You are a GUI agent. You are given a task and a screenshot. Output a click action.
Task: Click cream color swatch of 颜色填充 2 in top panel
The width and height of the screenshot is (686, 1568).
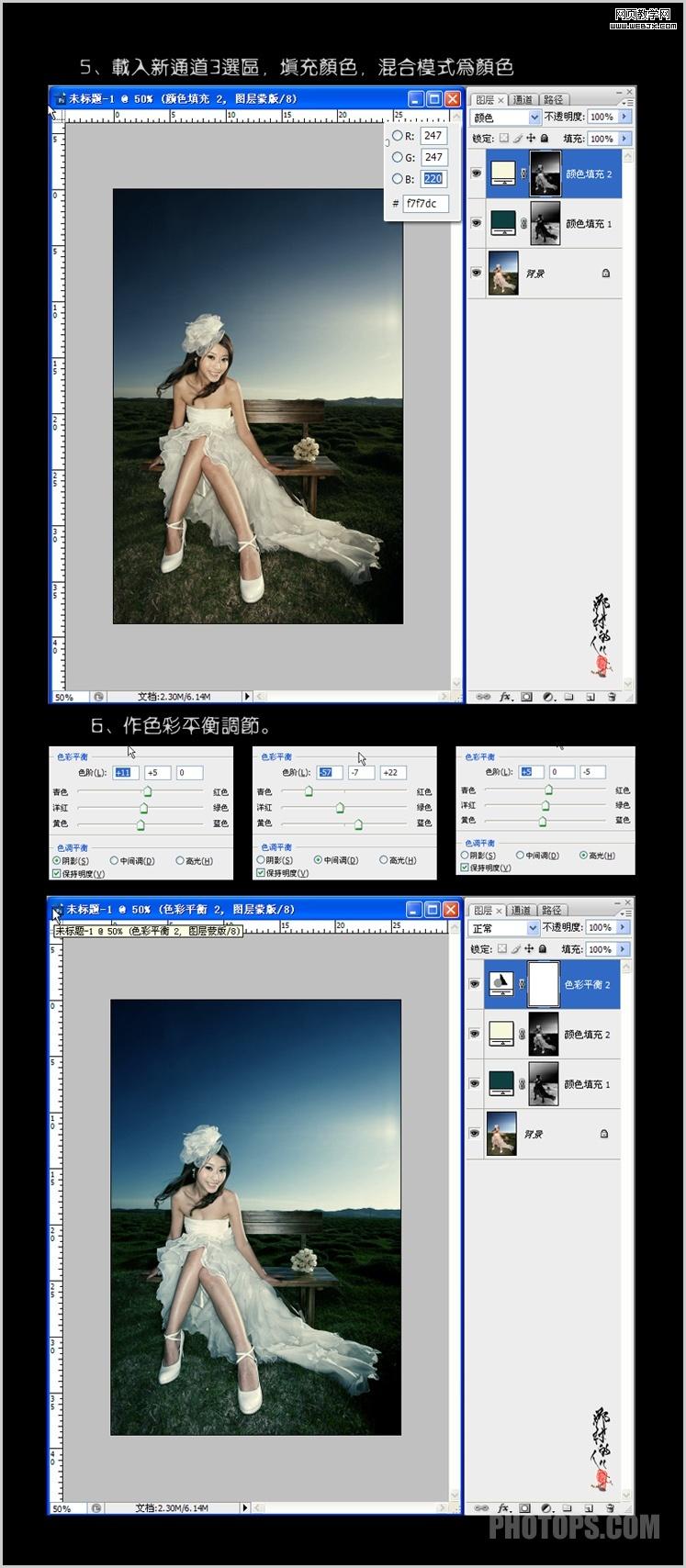click(x=502, y=174)
